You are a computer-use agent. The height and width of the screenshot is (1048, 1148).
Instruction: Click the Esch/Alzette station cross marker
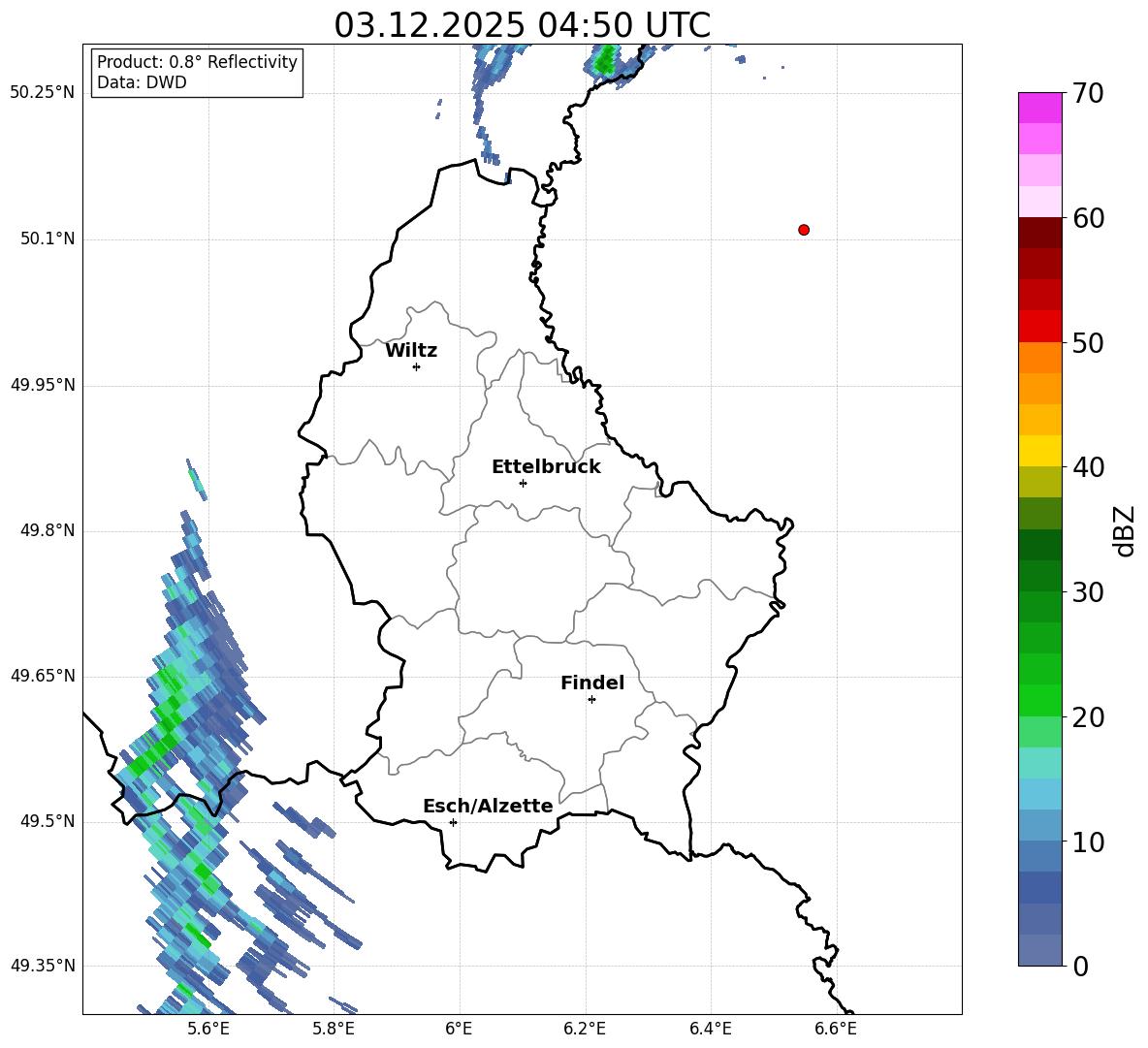click(x=453, y=822)
